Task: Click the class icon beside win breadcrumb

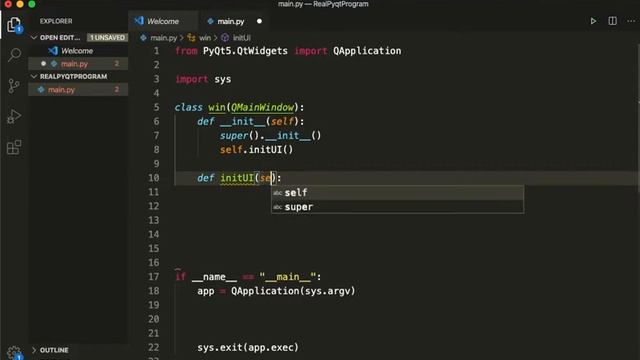Action: point(191,38)
